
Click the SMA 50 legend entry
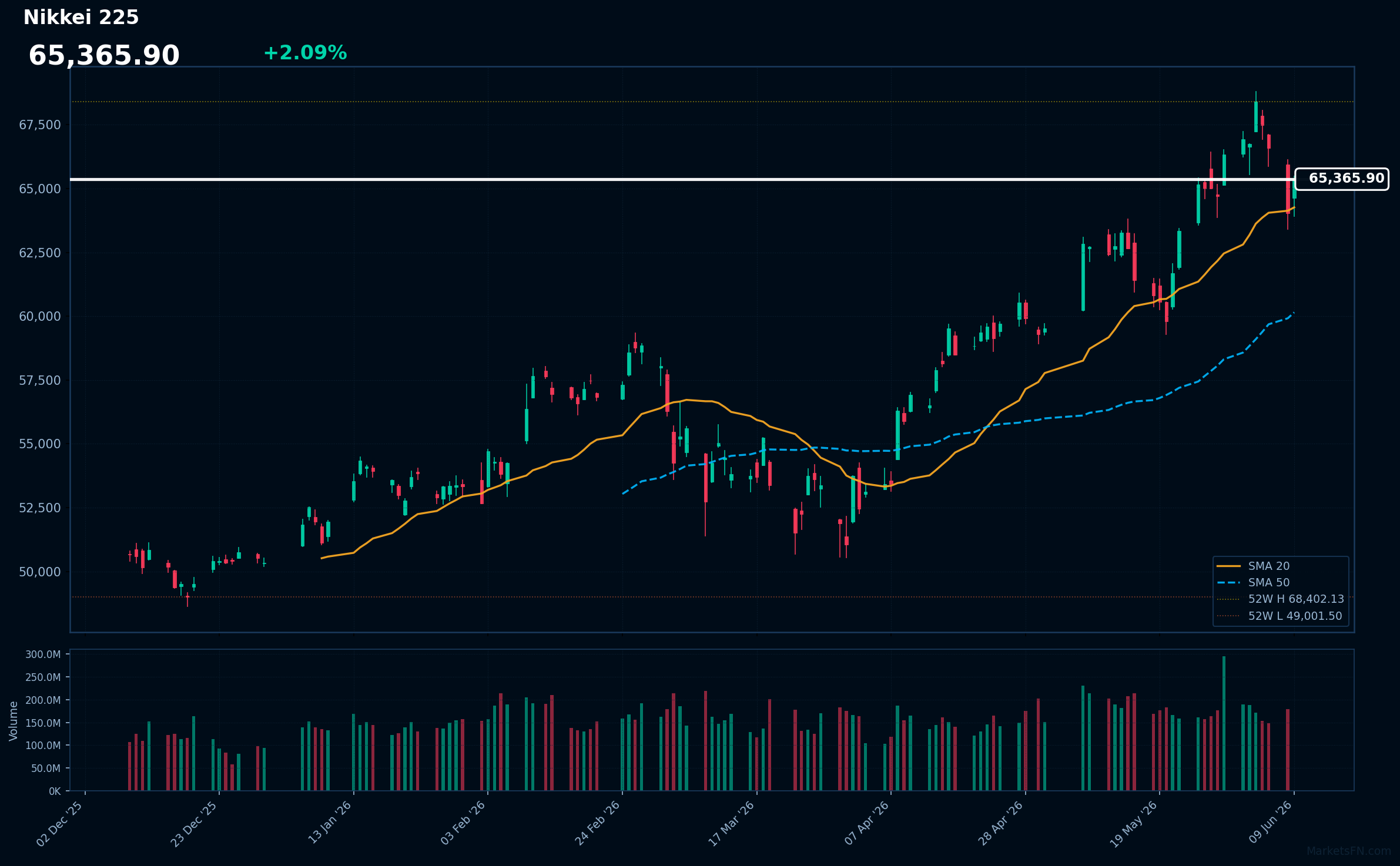(1254, 582)
